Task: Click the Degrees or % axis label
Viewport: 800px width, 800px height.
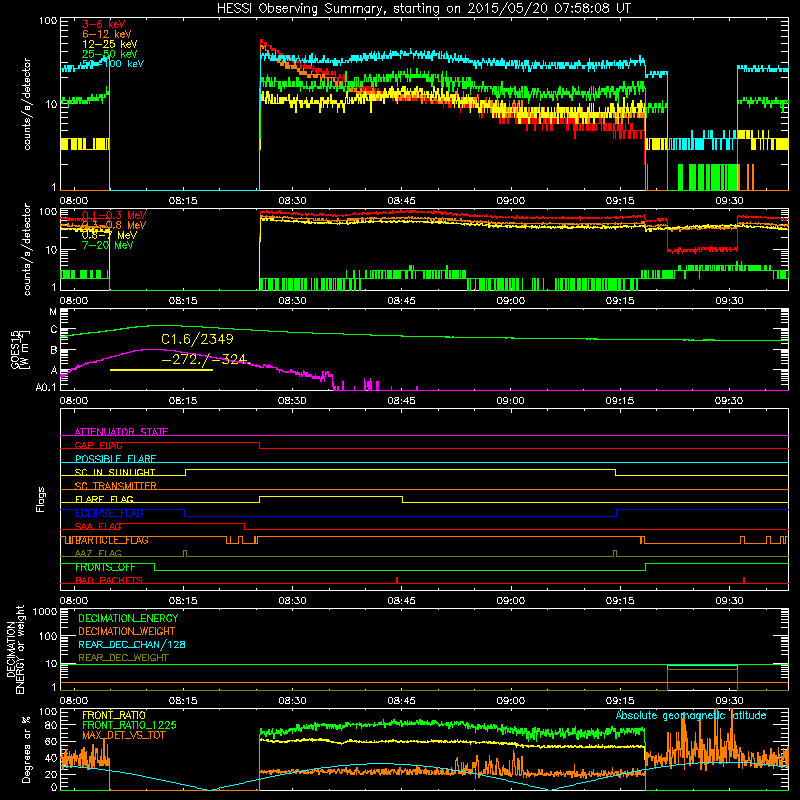Action: pyautogui.click(x=26, y=749)
